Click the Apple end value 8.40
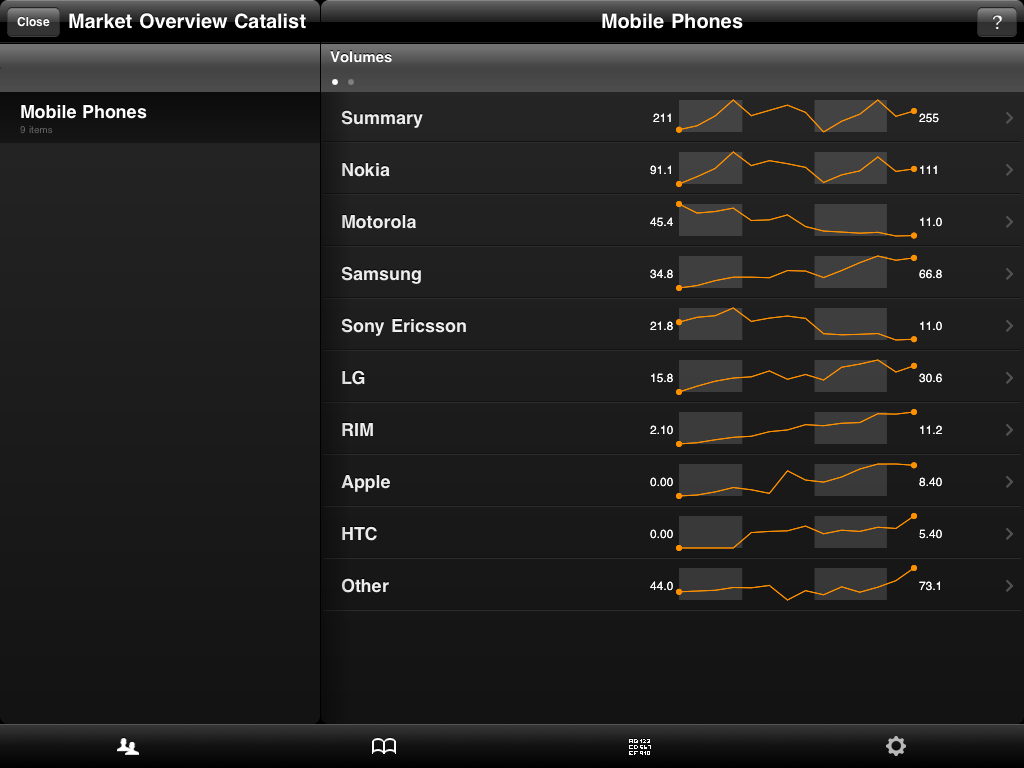 930,482
